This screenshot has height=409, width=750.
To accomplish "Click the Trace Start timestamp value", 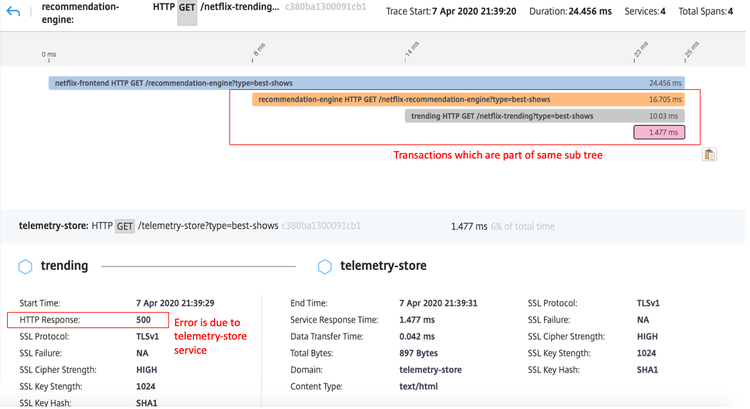I will (x=474, y=11).
